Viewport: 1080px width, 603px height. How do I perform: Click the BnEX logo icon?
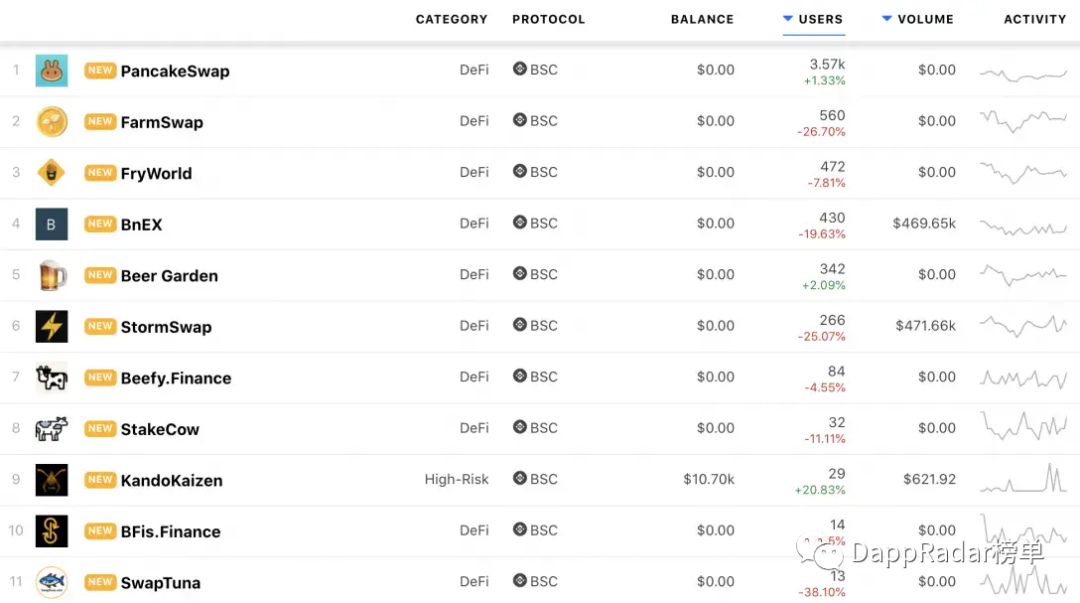tap(52, 224)
